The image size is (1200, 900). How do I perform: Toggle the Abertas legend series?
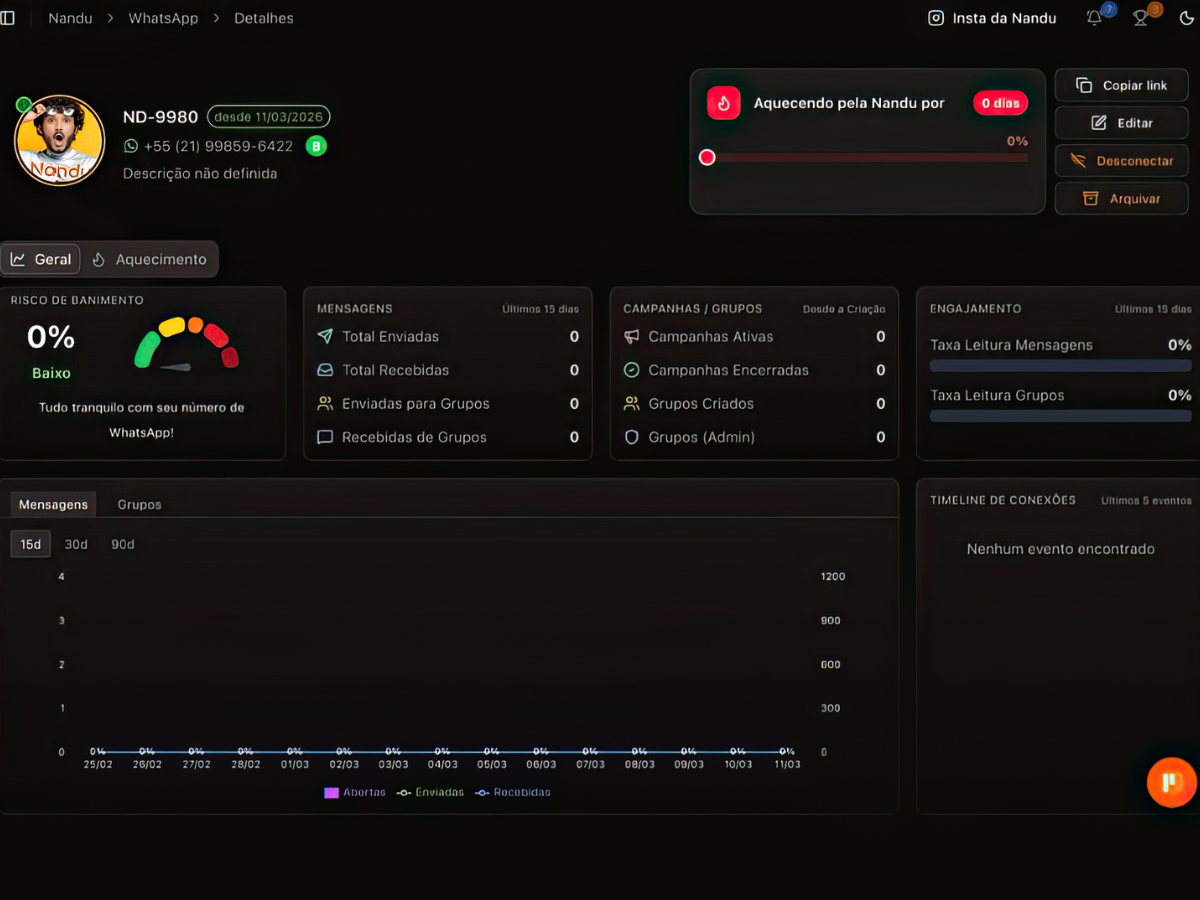point(354,792)
